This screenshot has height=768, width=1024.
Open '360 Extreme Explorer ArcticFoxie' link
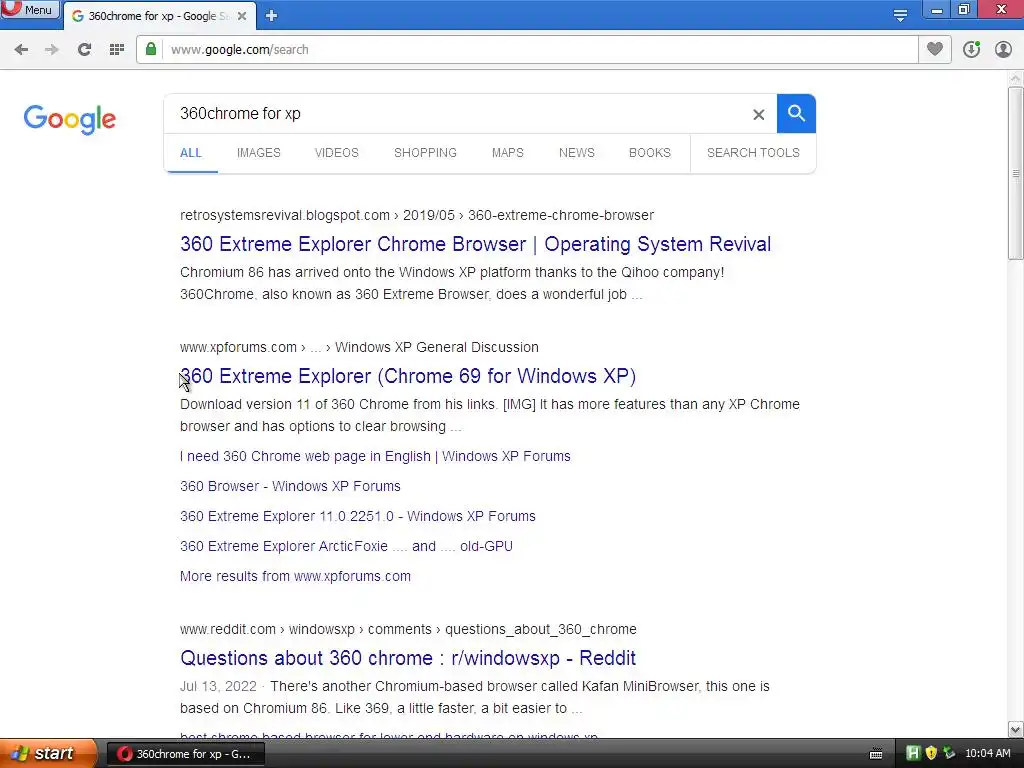tap(346, 546)
